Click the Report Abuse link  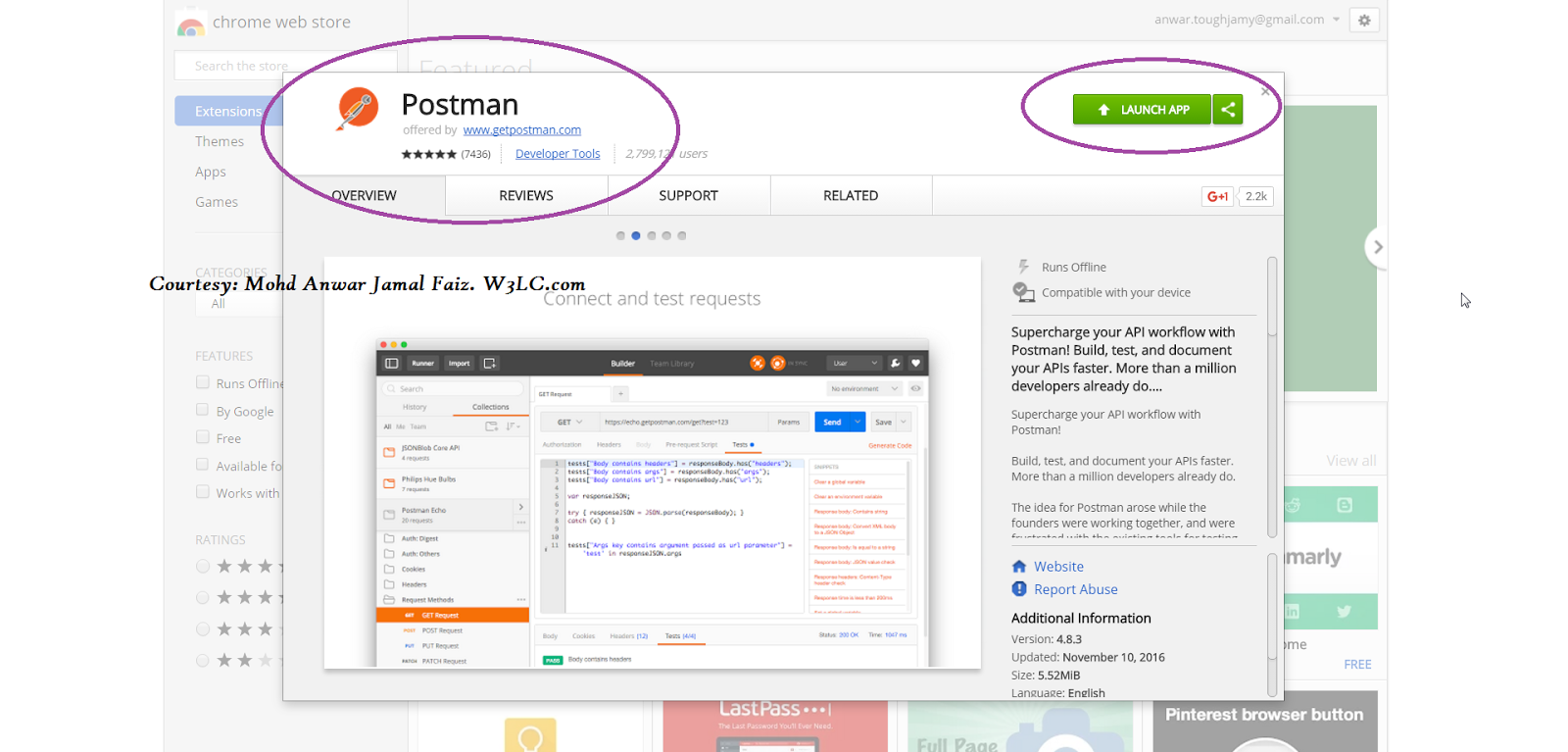pyautogui.click(x=1076, y=589)
